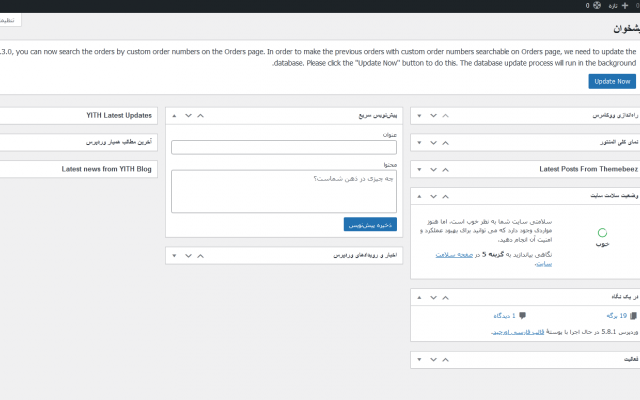Focus the محتوا content text area
Screen dimensions: 640x400
tap(284, 191)
